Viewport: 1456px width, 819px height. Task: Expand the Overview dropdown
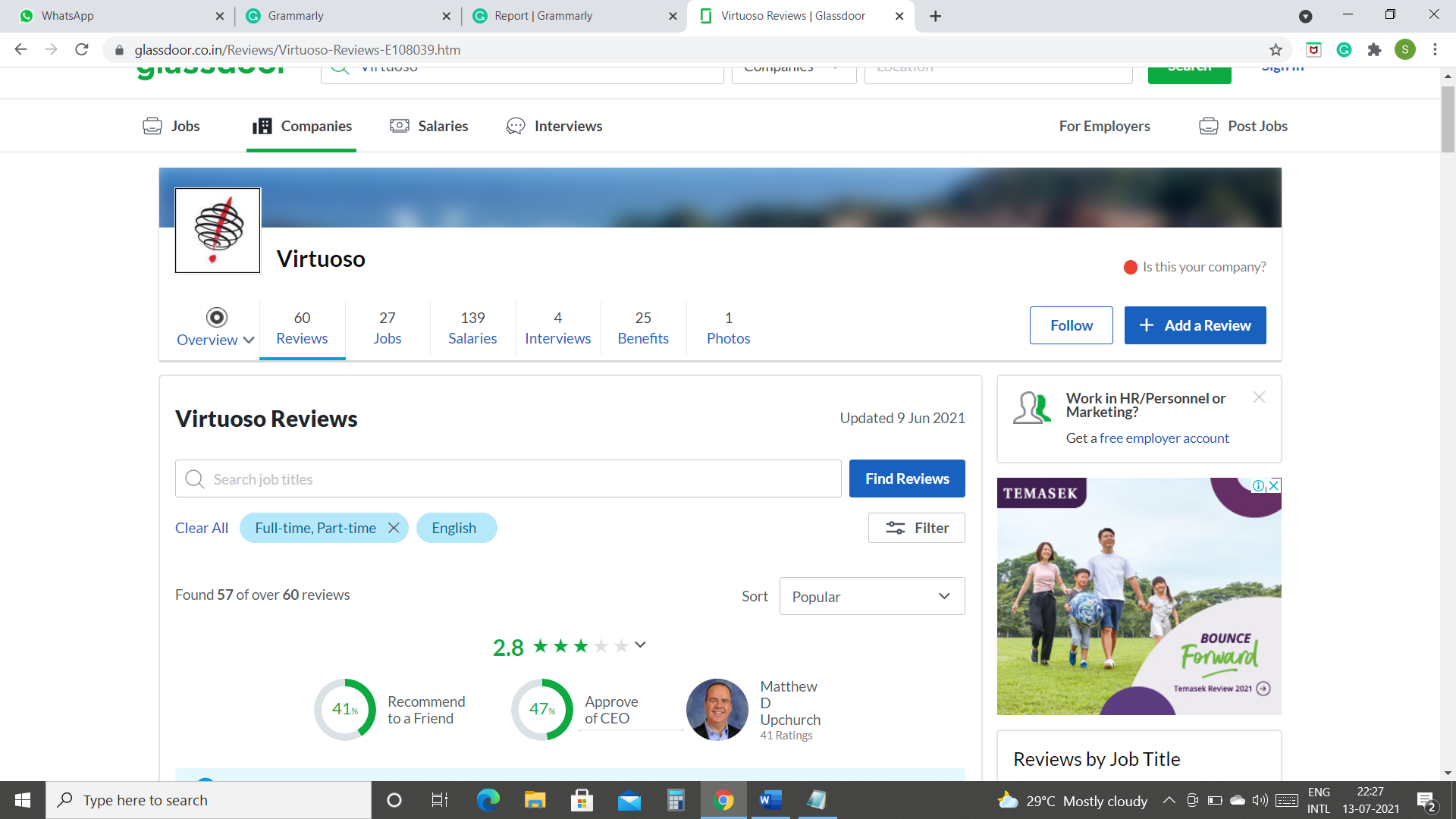click(x=216, y=328)
